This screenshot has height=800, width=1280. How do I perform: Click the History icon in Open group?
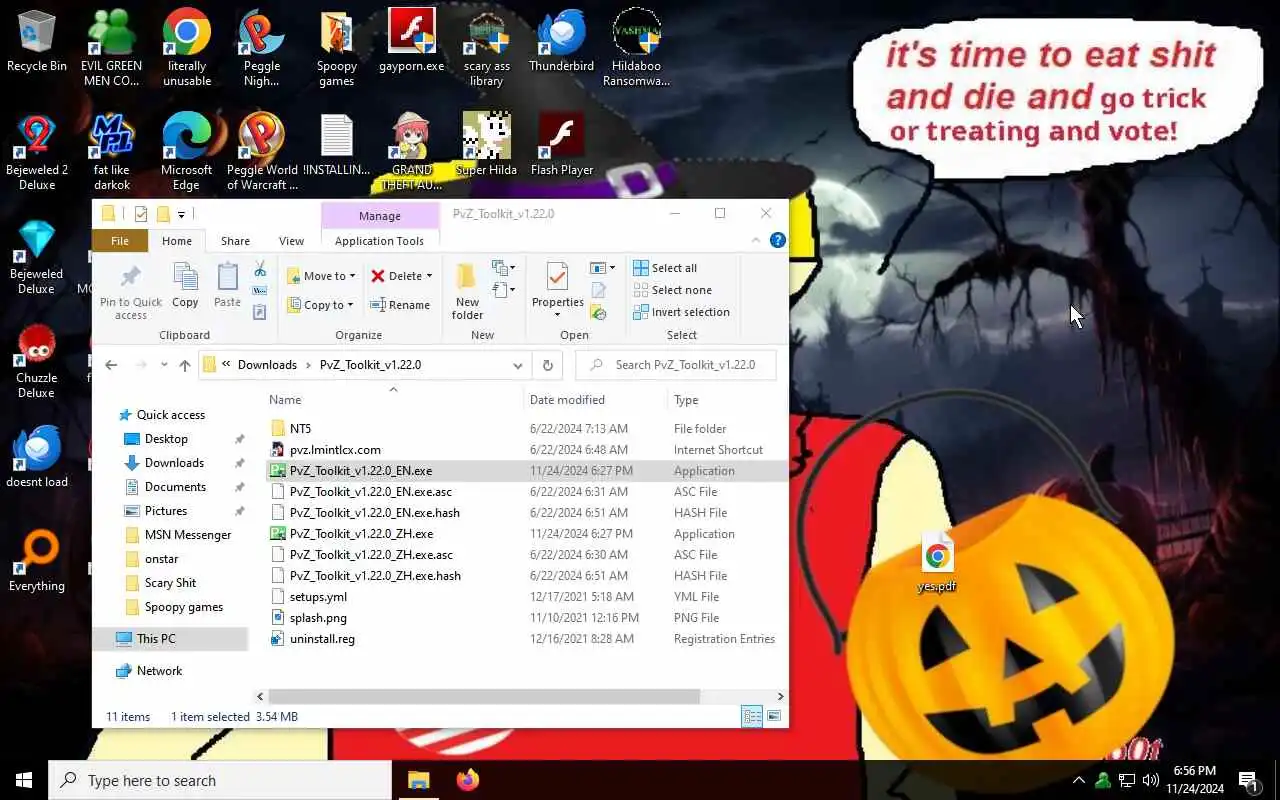tap(599, 313)
